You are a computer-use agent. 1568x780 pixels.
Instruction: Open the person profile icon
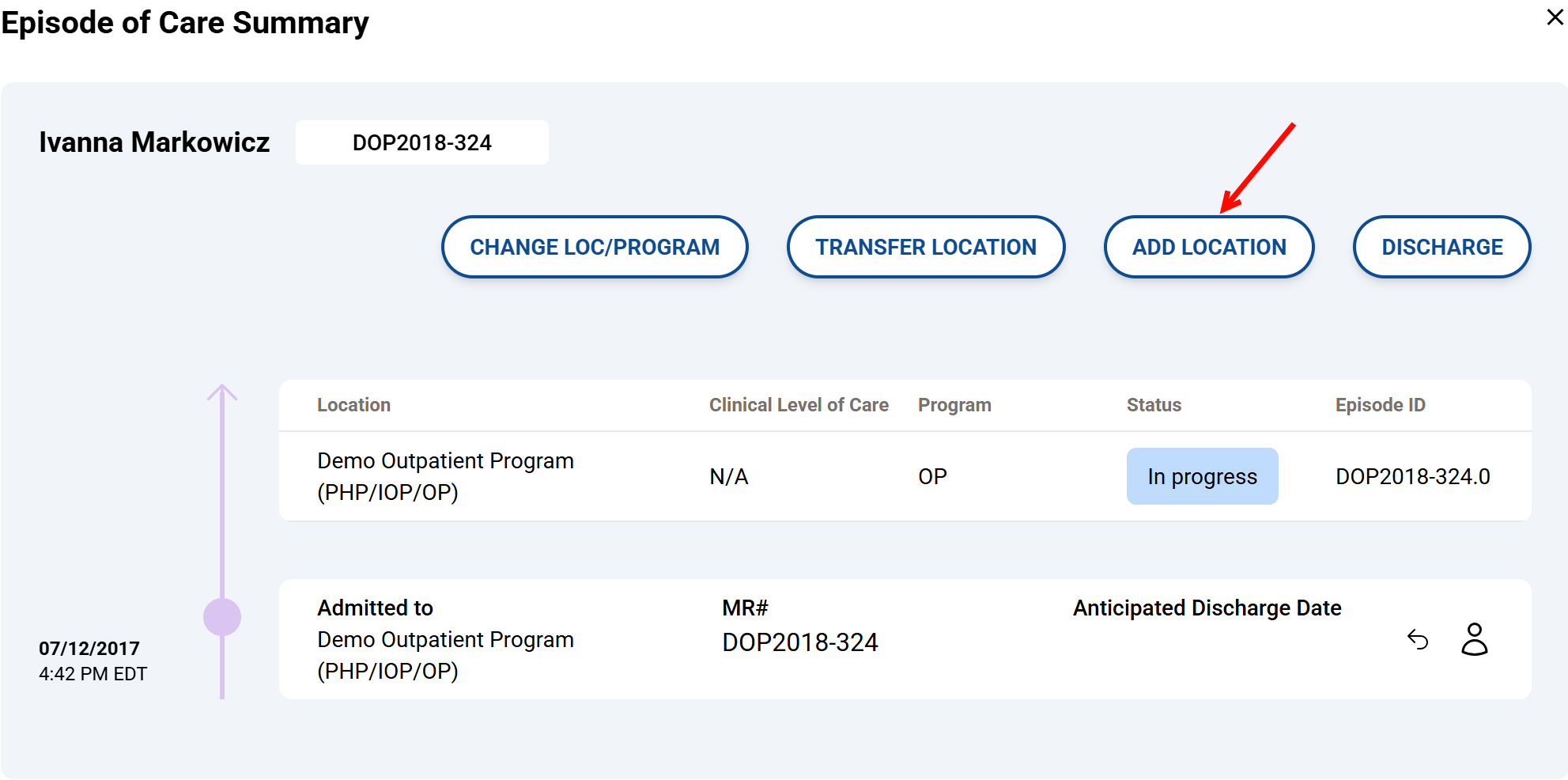tap(1474, 639)
